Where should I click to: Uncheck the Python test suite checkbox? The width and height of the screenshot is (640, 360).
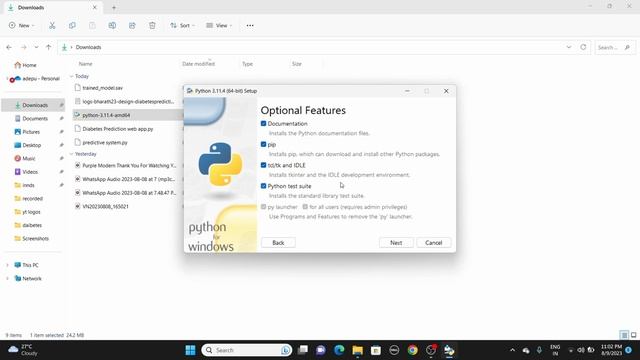coord(263,186)
